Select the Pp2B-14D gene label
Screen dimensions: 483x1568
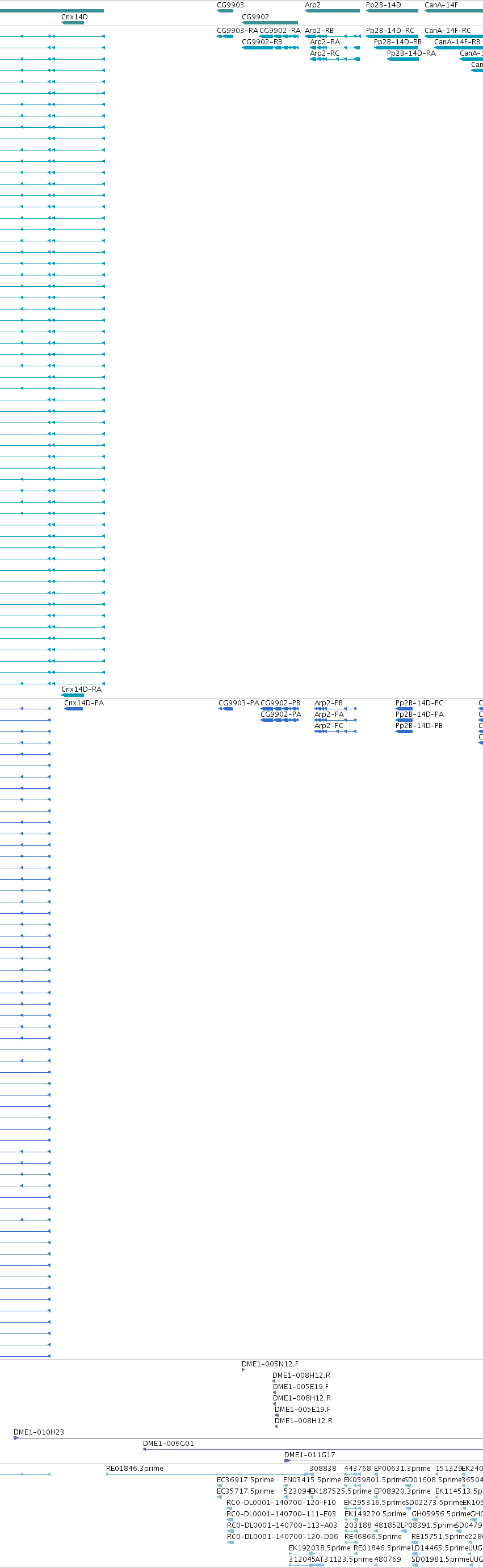coord(383,5)
